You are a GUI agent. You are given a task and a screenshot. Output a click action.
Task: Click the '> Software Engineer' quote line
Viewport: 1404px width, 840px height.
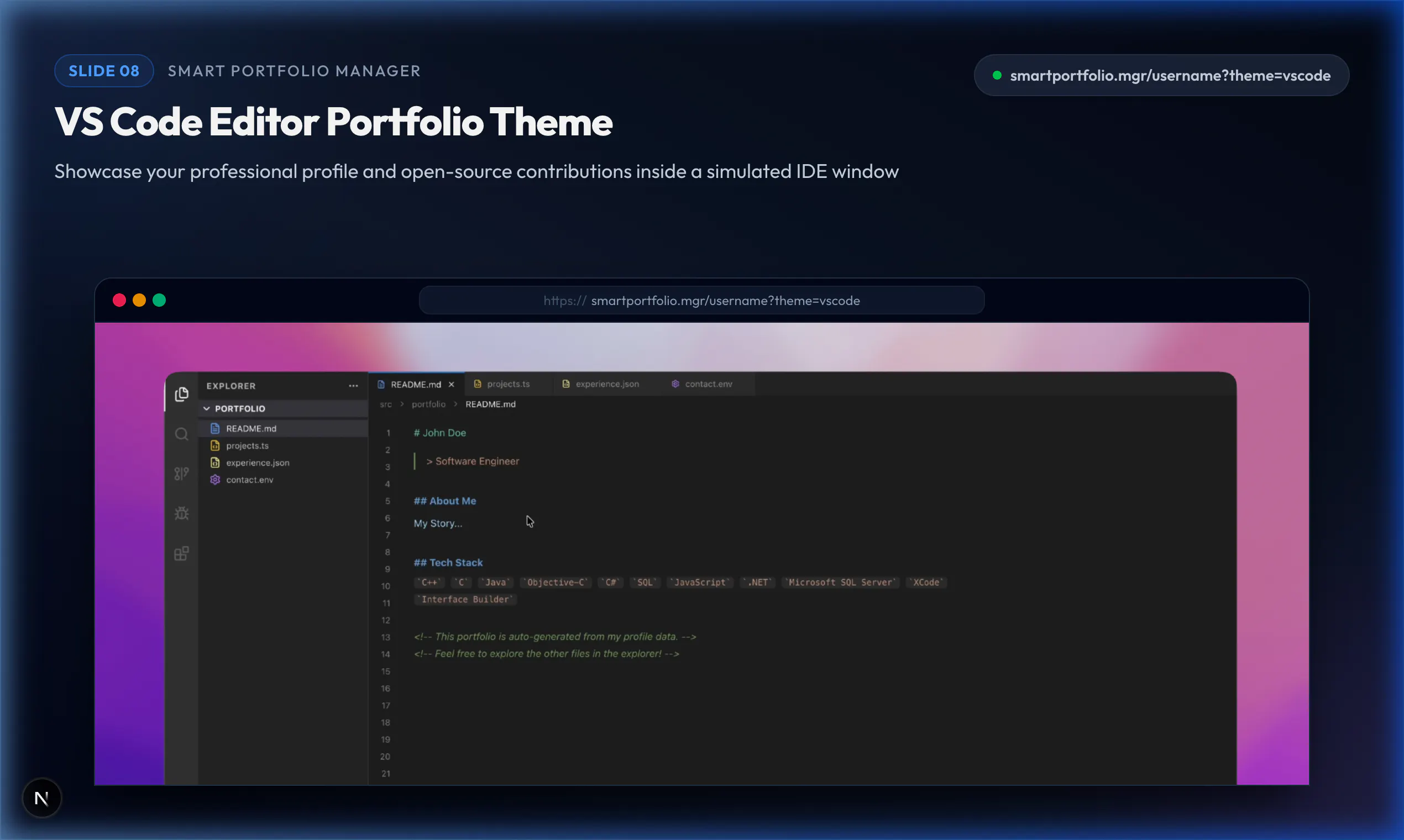[x=473, y=461]
